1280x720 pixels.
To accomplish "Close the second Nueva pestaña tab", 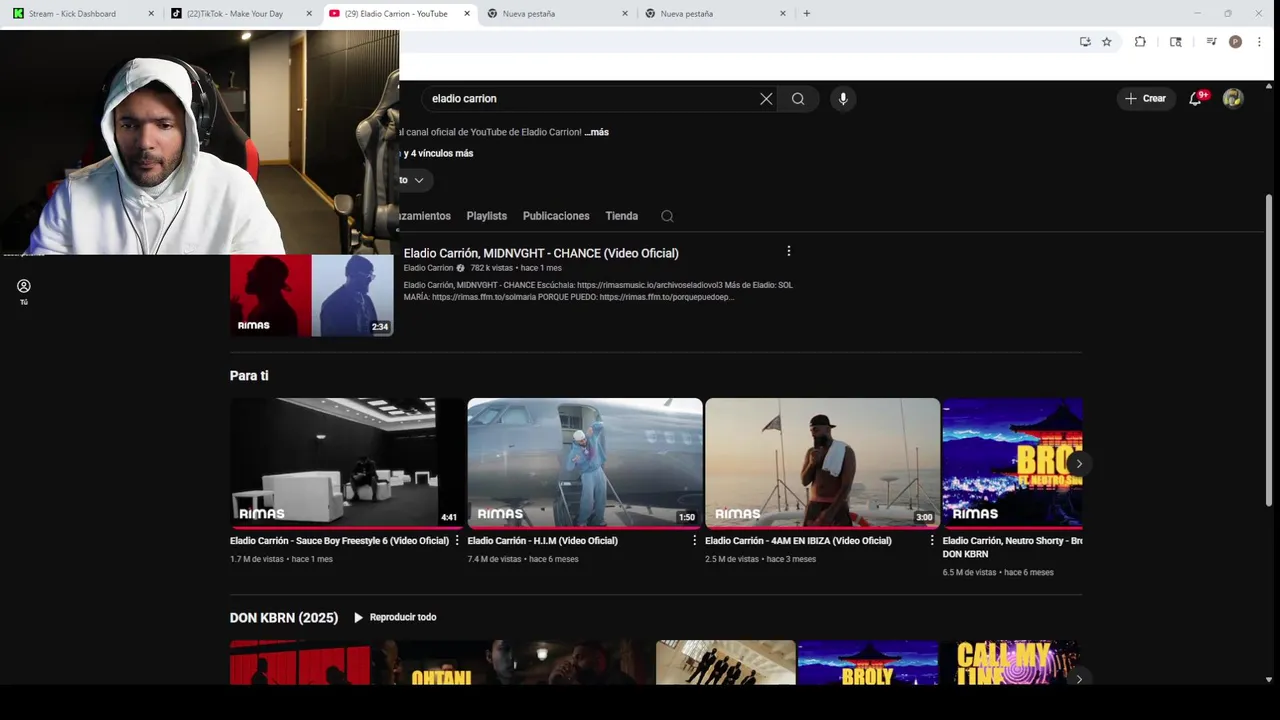I will 783,14.
